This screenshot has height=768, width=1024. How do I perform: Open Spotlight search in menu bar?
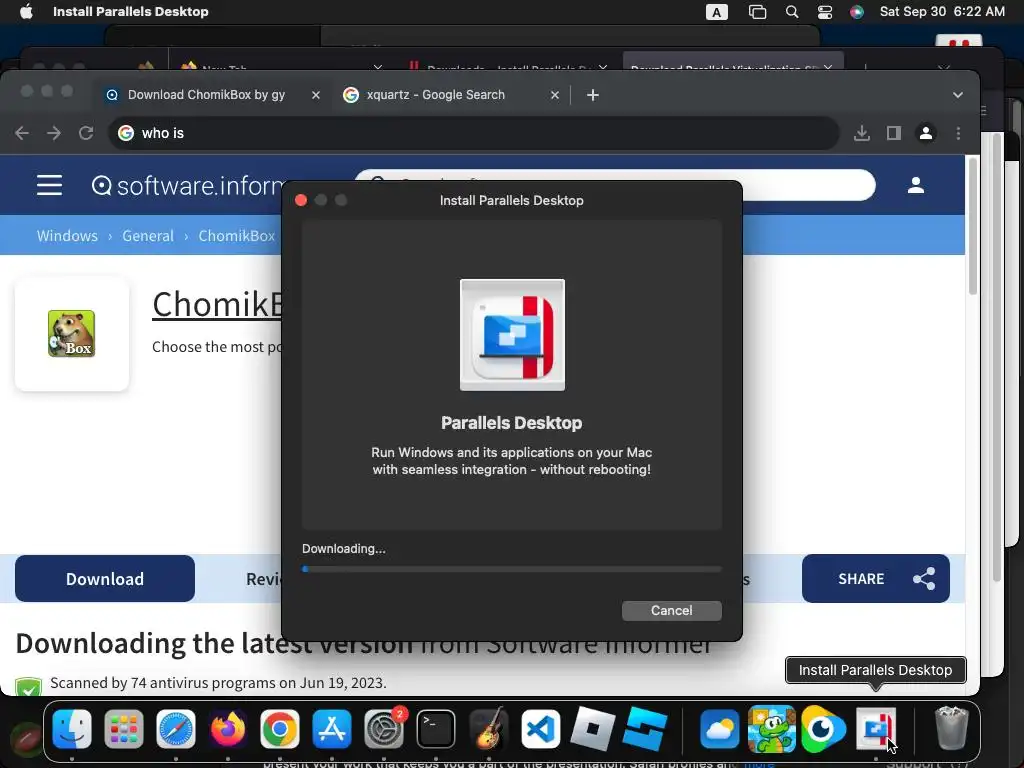(x=792, y=12)
